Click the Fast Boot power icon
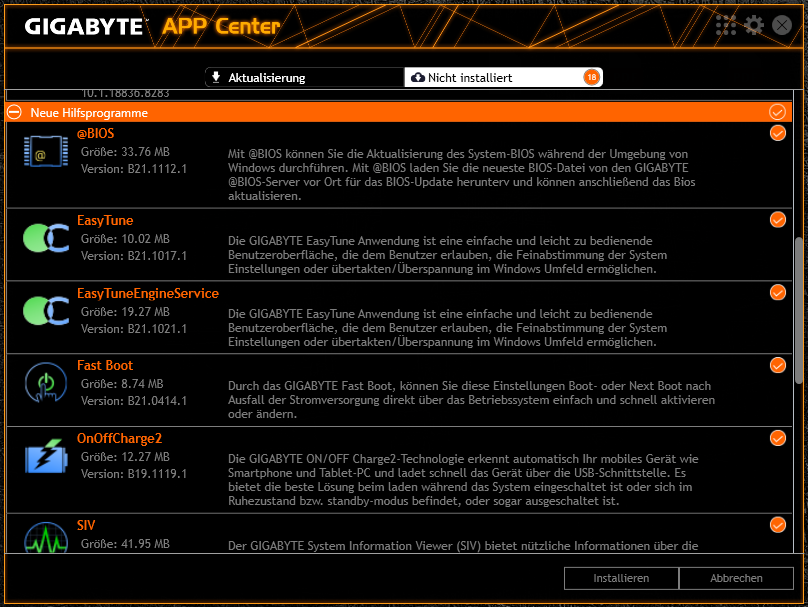Screen dimensions: 808x607 point(46,383)
